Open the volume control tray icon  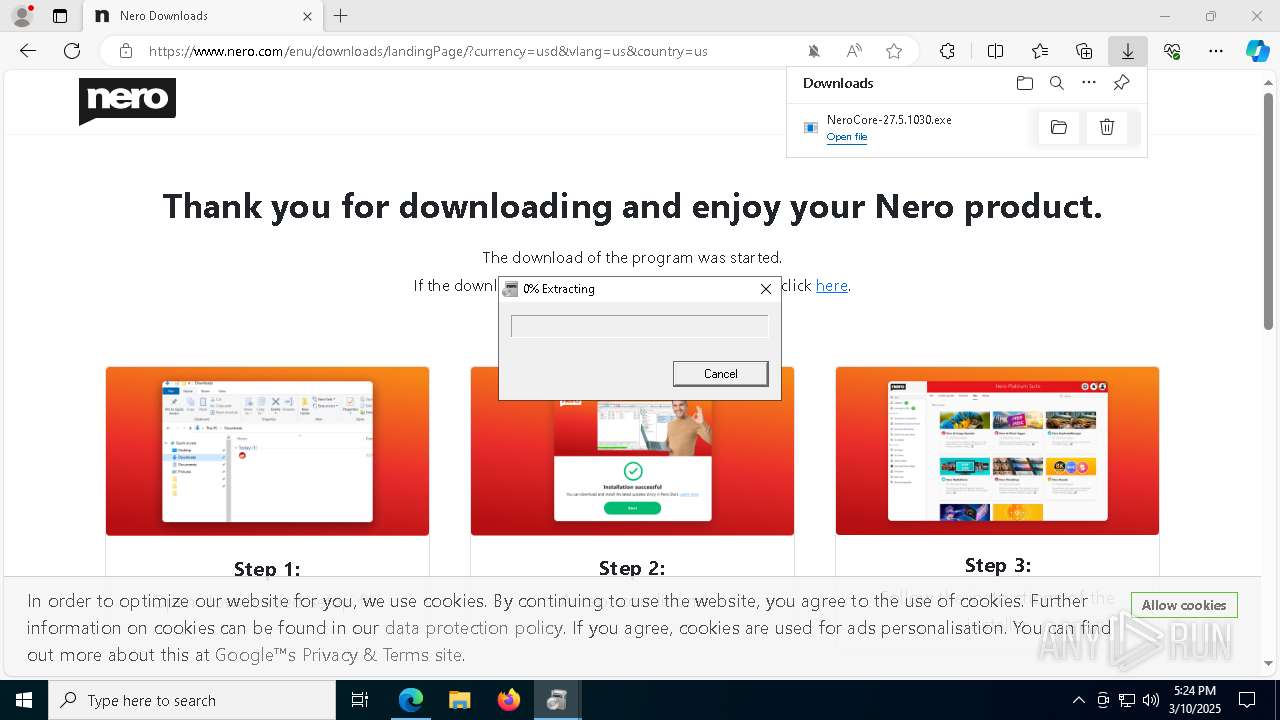[x=1151, y=700]
